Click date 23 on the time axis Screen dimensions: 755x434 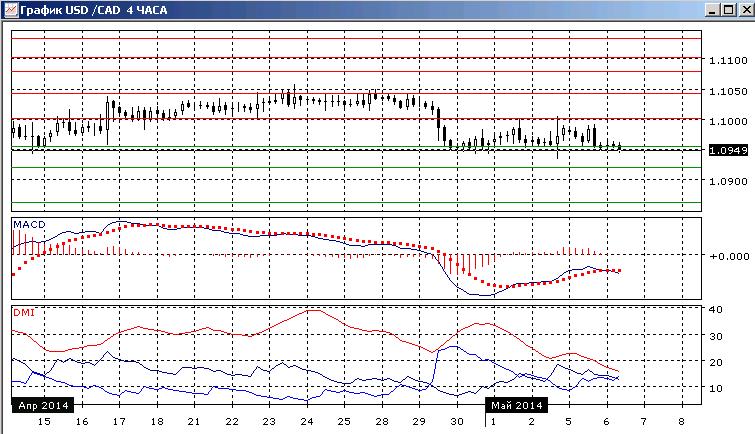pyautogui.click(x=269, y=422)
